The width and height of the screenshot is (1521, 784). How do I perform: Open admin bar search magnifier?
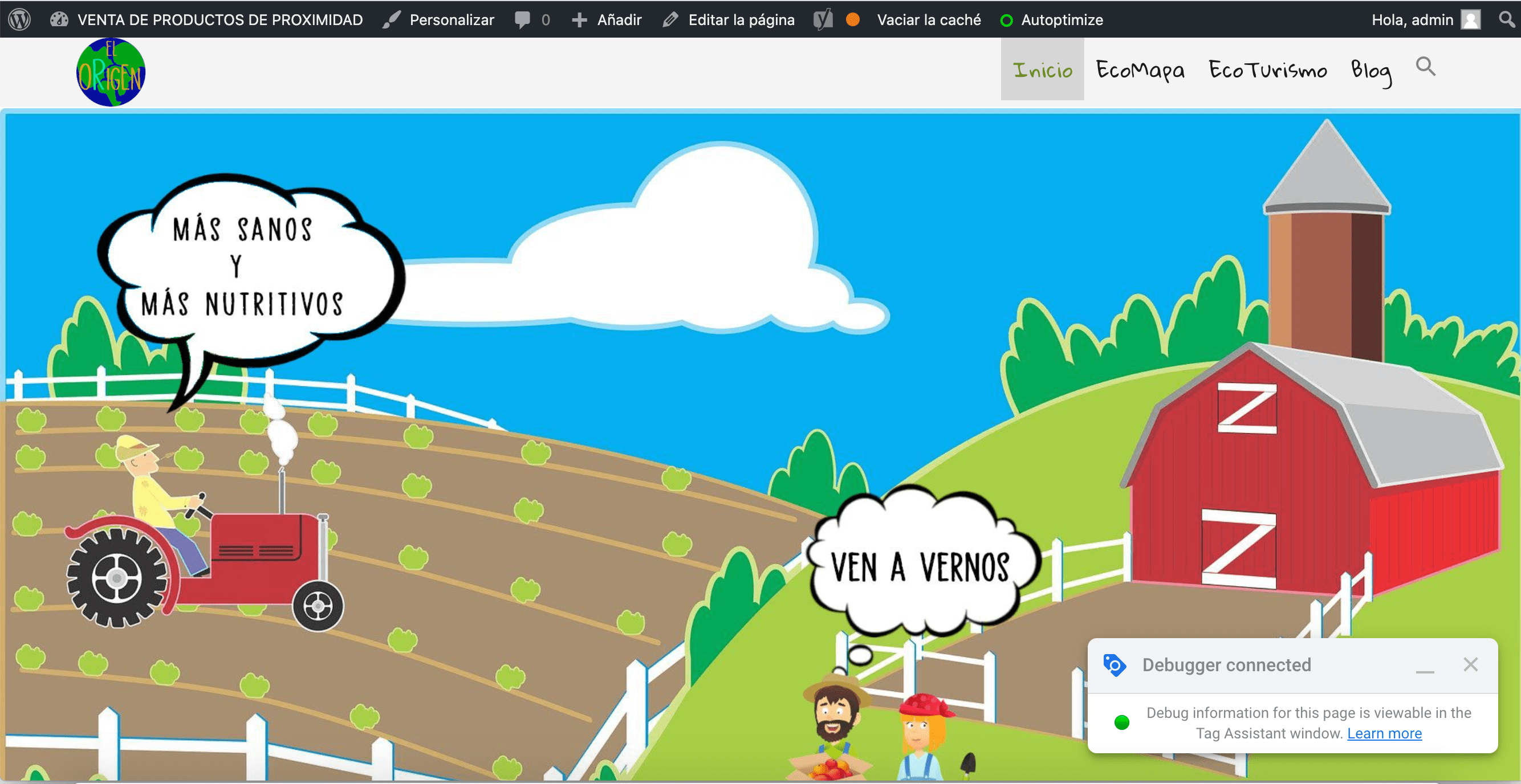click(x=1506, y=19)
